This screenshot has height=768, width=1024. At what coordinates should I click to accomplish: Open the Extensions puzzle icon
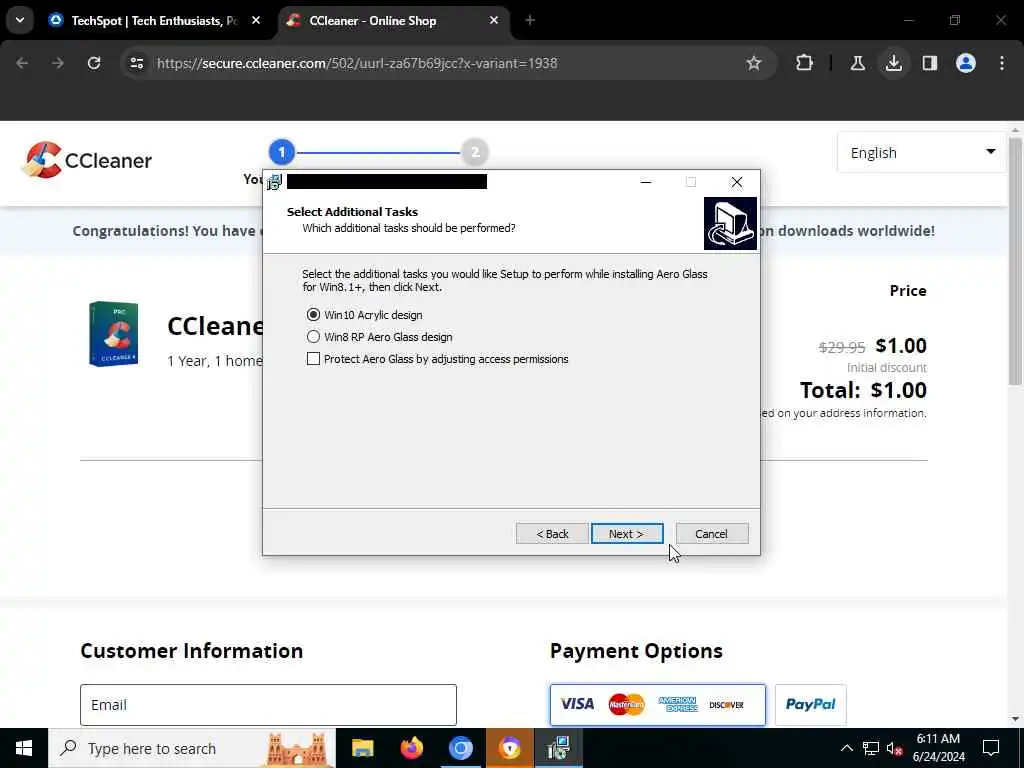pyautogui.click(x=805, y=63)
